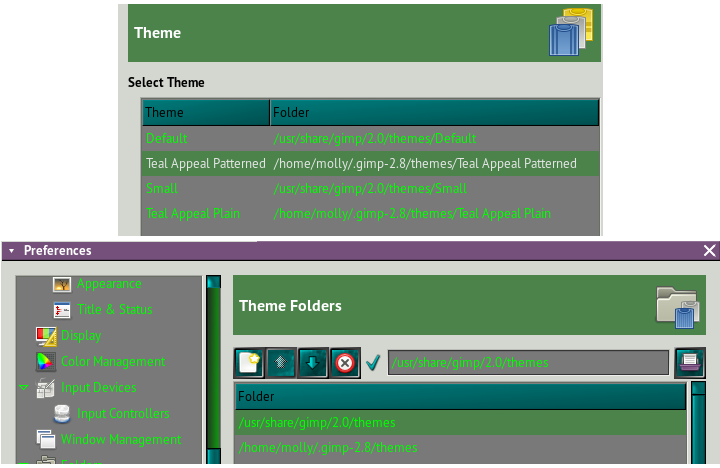Screen dimensions: 720x468
Task: Click the Color Management icon
Action: point(45,362)
